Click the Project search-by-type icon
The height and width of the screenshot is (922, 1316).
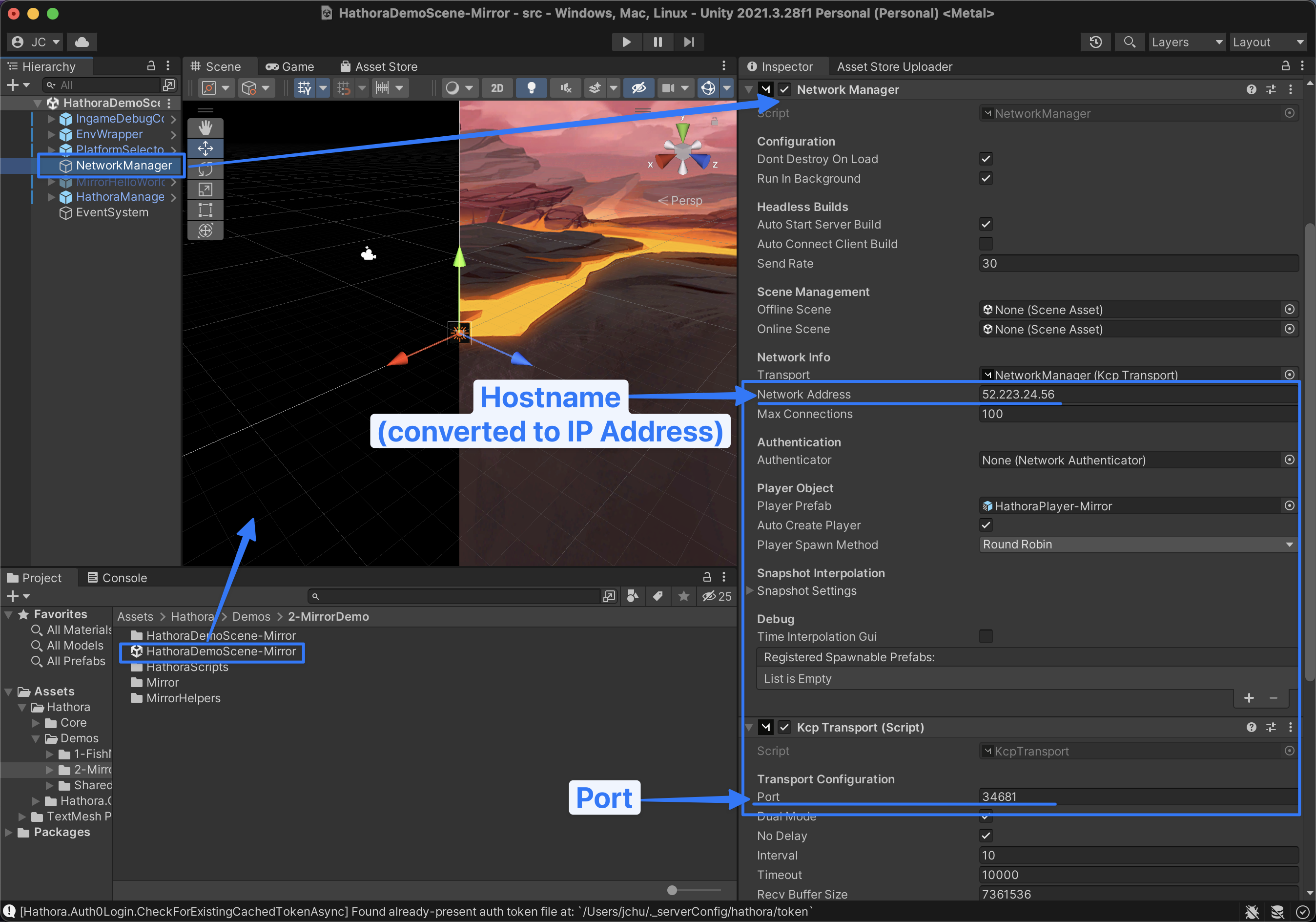(633, 596)
